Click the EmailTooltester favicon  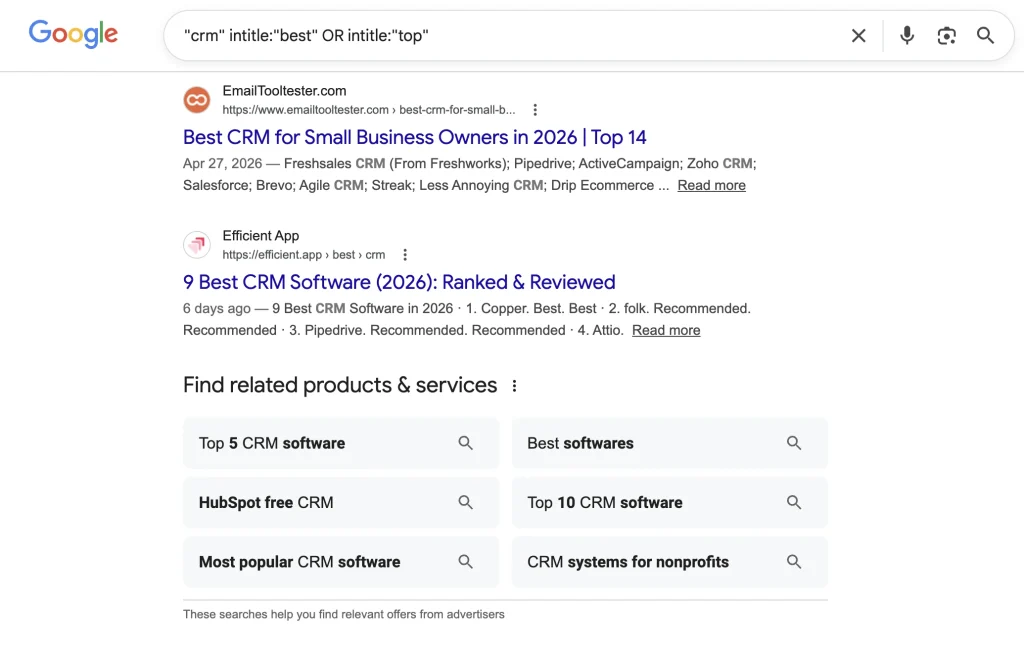click(x=197, y=100)
